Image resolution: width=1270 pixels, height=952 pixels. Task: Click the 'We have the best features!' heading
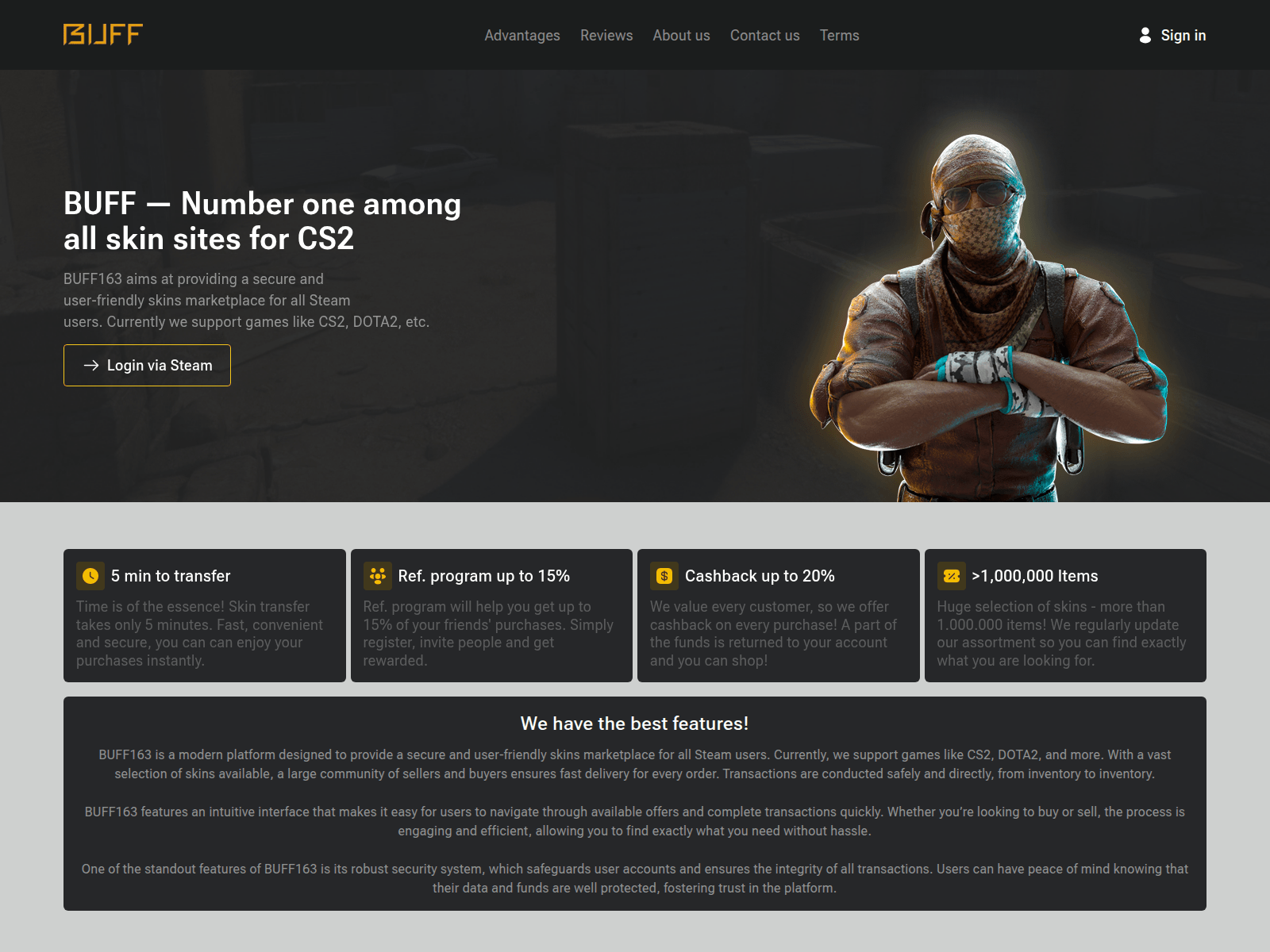tap(634, 724)
